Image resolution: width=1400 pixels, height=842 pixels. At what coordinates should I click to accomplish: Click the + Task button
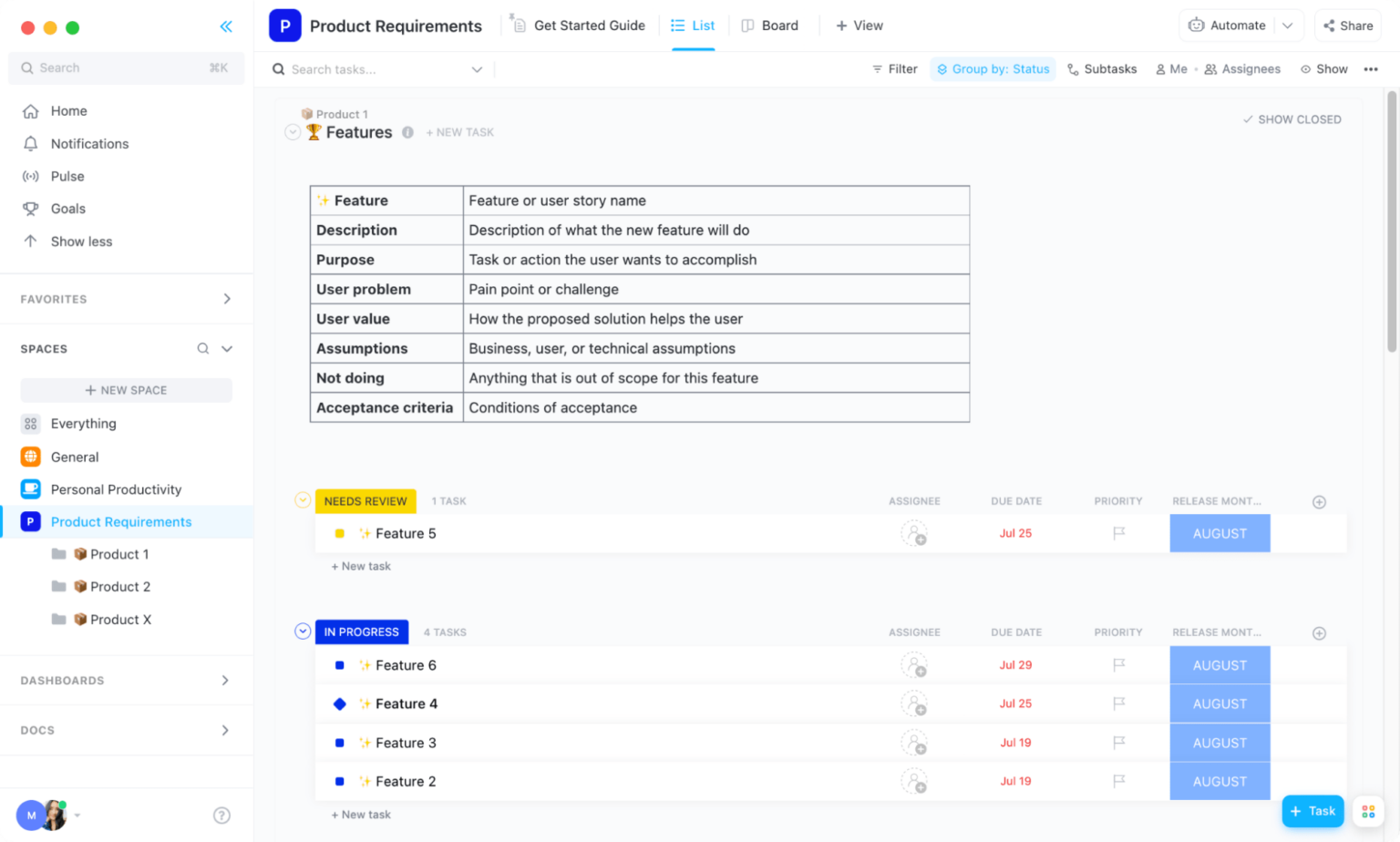coord(1312,810)
